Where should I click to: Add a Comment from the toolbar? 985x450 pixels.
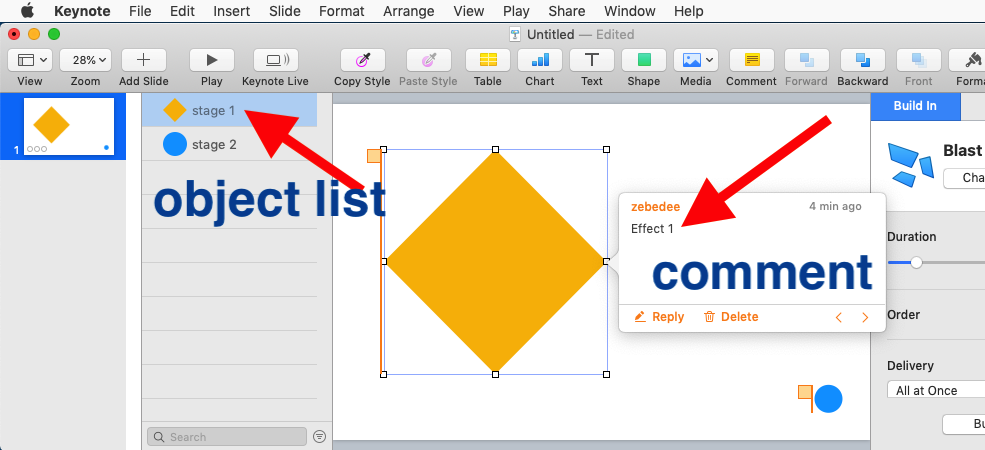click(751, 60)
